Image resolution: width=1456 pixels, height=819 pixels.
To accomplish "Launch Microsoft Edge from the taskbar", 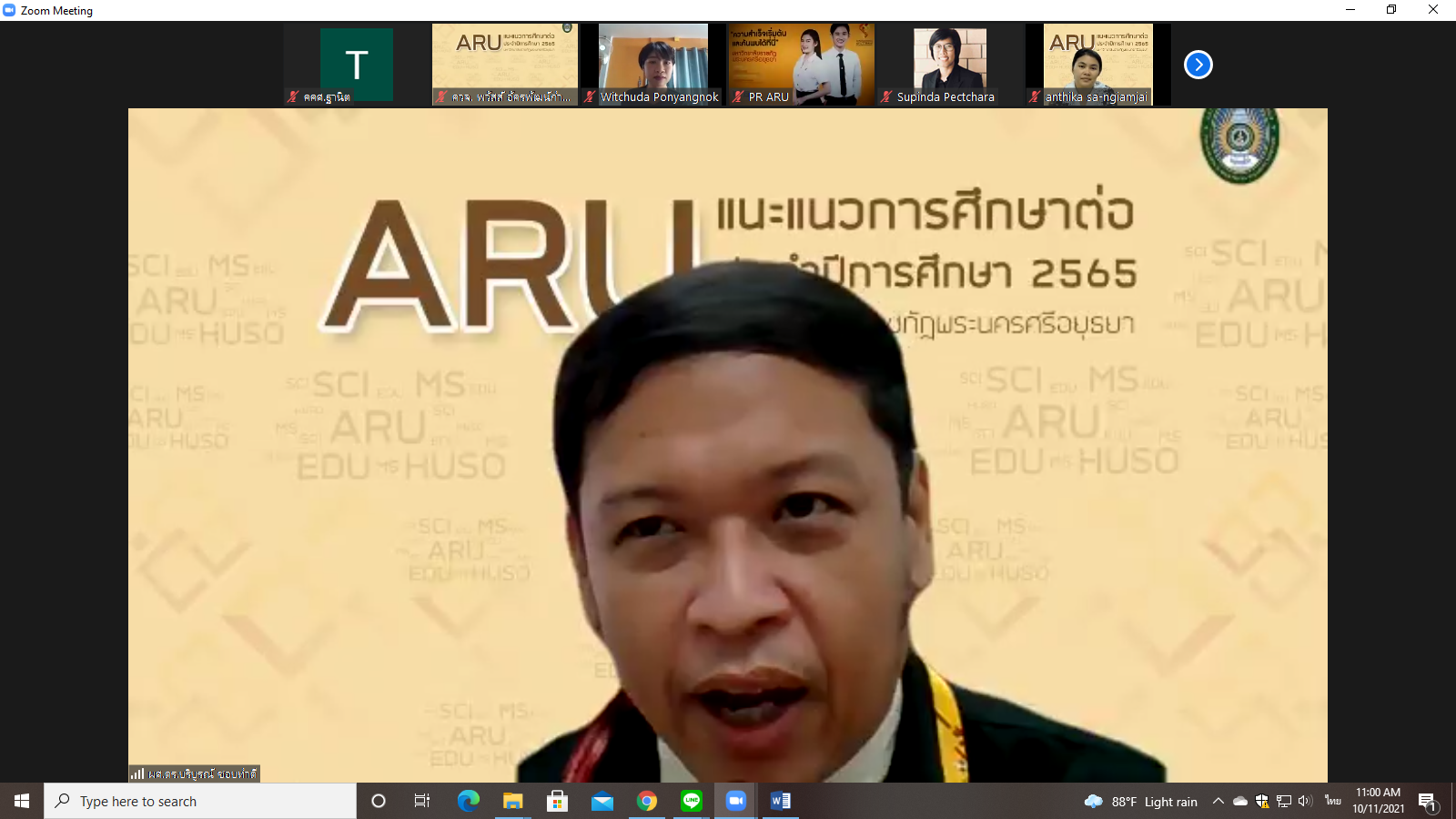I will pos(468,801).
